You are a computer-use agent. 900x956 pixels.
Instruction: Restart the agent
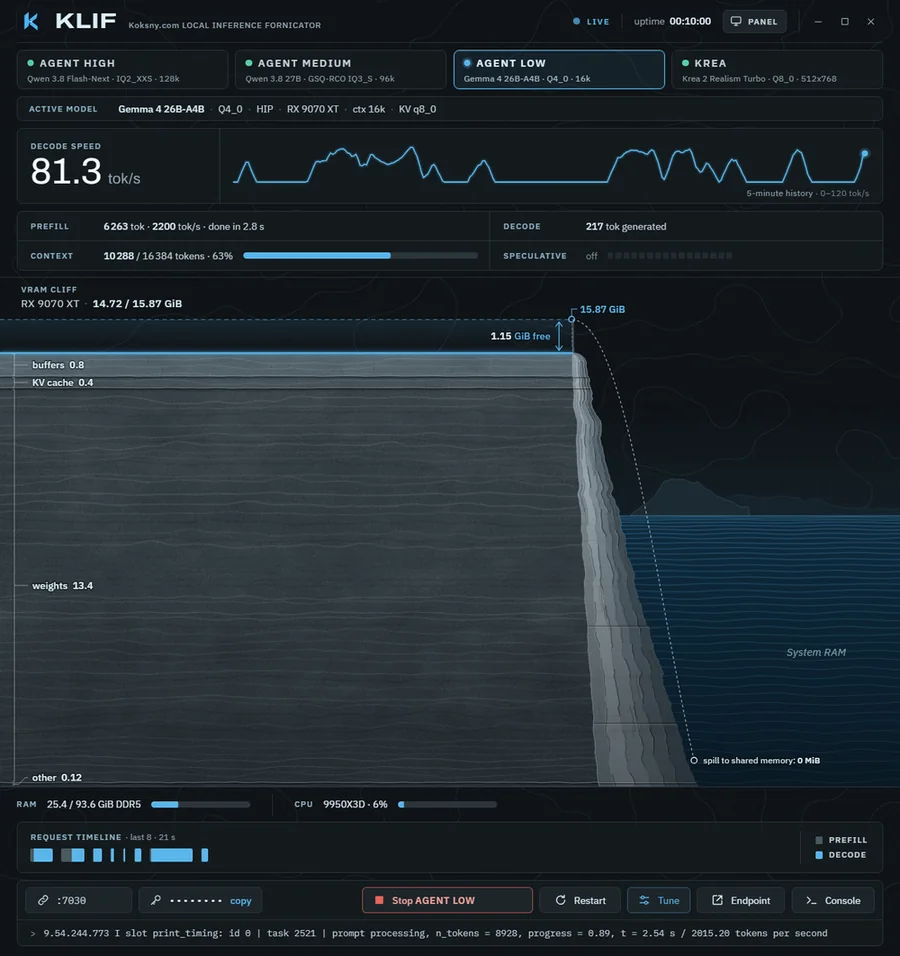coord(580,901)
